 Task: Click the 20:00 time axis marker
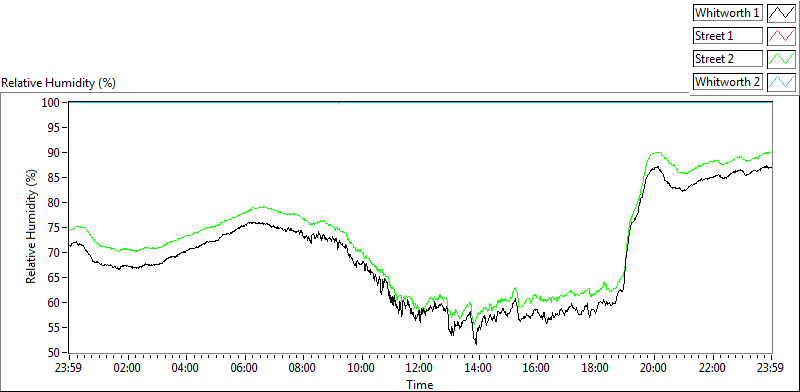654,367
